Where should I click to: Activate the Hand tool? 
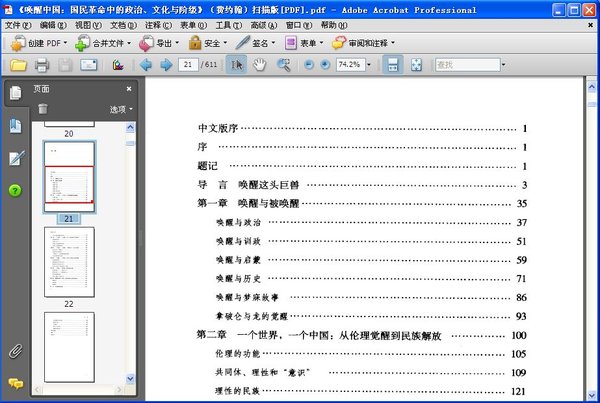[260, 65]
